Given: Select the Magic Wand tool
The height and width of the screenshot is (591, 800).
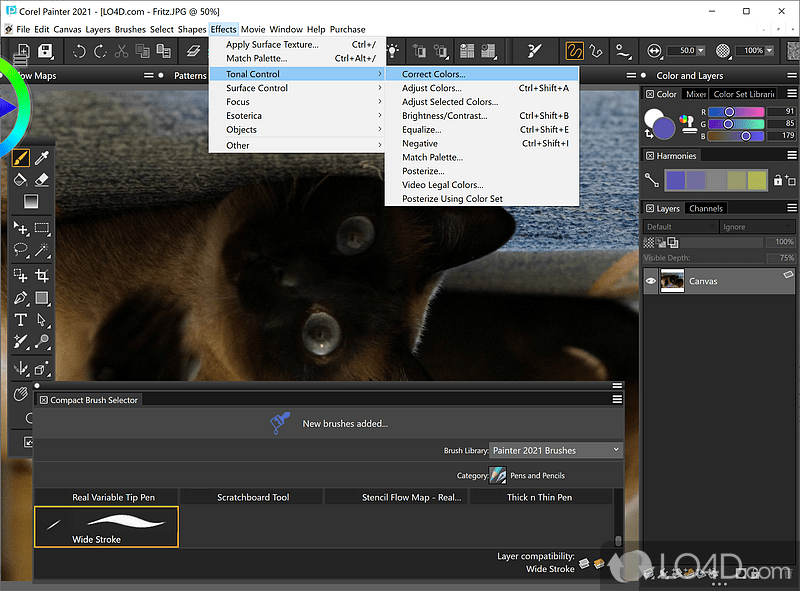Looking at the screenshot, I should pos(42,251).
